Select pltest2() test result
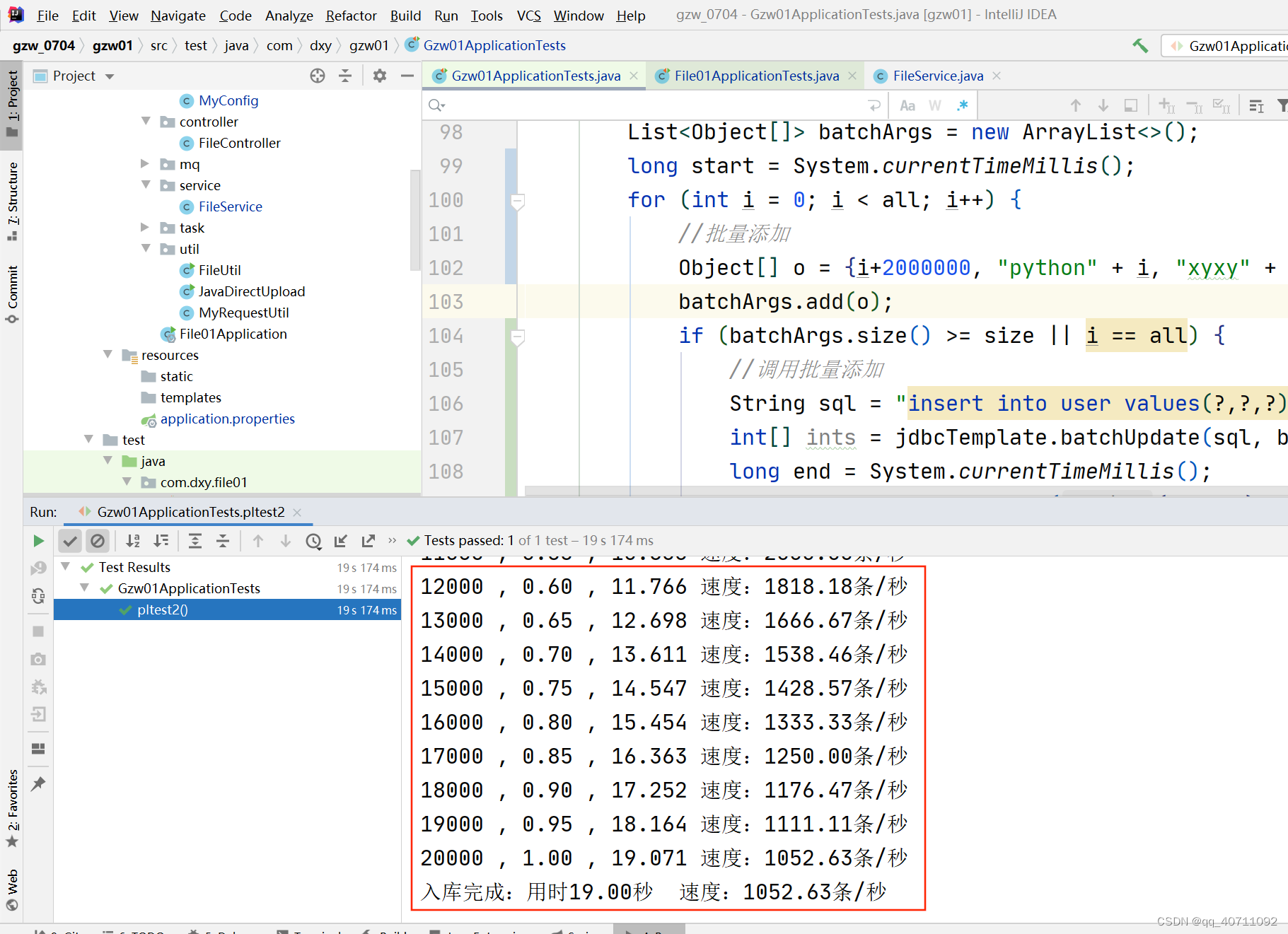The height and width of the screenshot is (934, 1288). point(228,609)
